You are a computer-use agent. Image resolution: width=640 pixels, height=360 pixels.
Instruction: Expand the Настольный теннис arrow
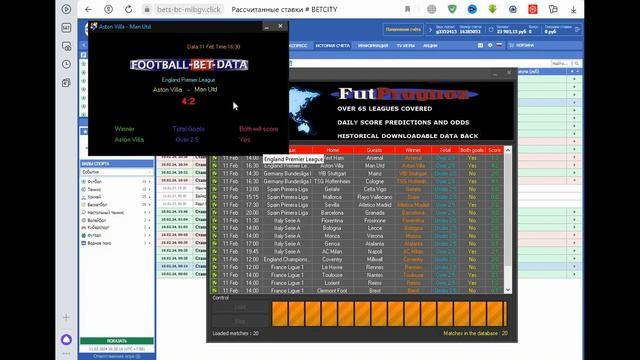pos(149,212)
